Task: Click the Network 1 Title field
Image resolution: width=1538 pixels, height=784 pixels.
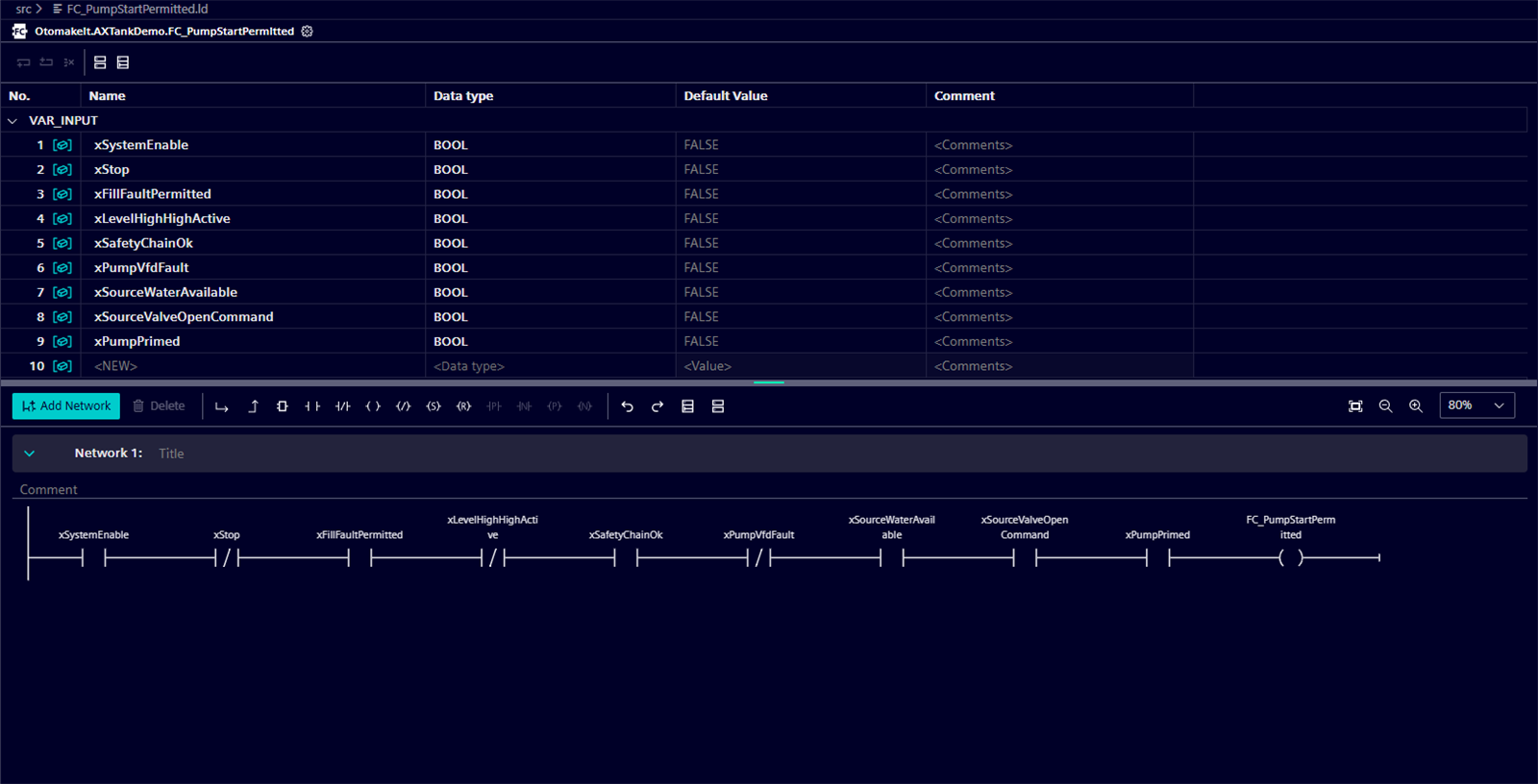Action: point(171,453)
